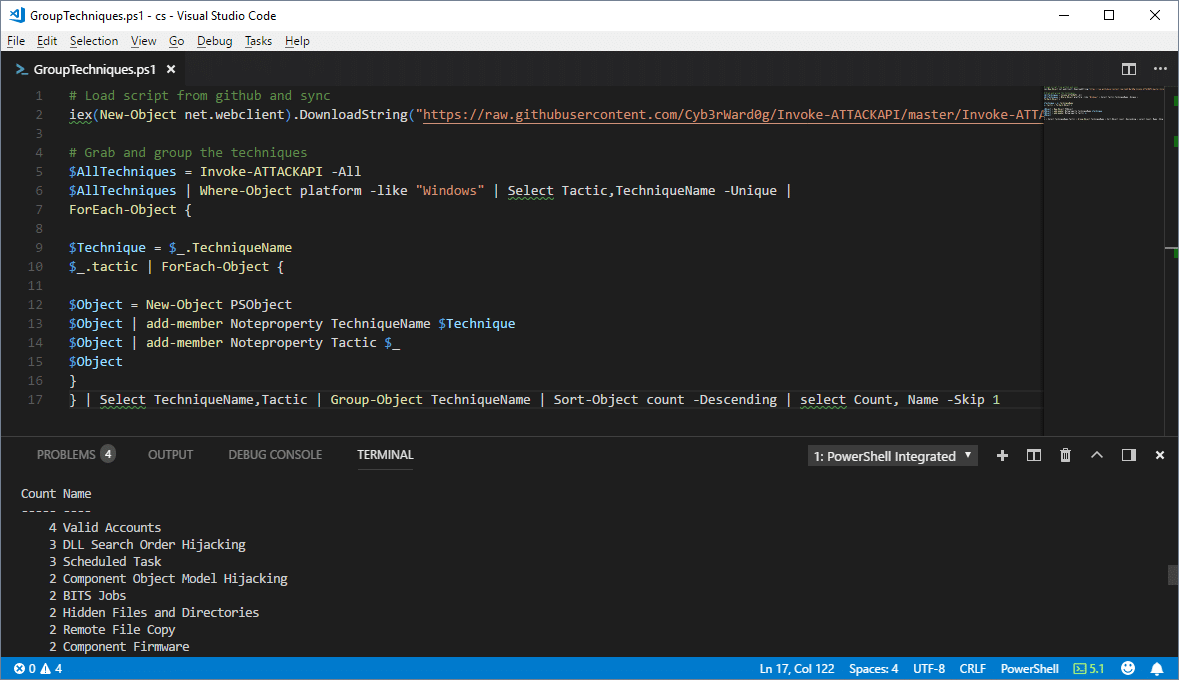The image size is (1179, 680).
Task: Open the File menu
Action: click(x=16, y=41)
